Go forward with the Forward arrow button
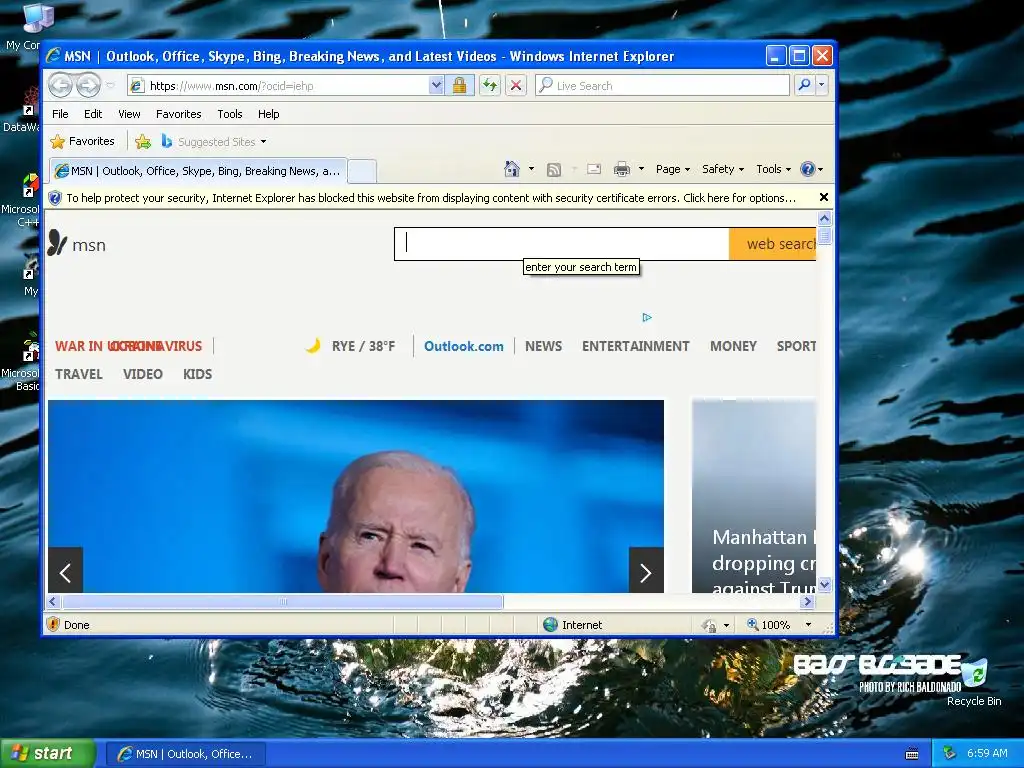The height and width of the screenshot is (768, 1024). click(88, 86)
